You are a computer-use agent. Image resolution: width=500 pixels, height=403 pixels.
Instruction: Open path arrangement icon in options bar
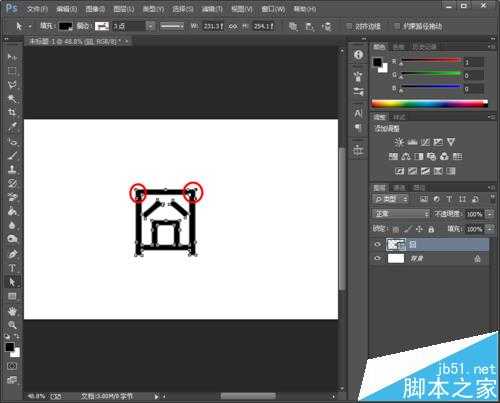pyautogui.click(x=327, y=26)
